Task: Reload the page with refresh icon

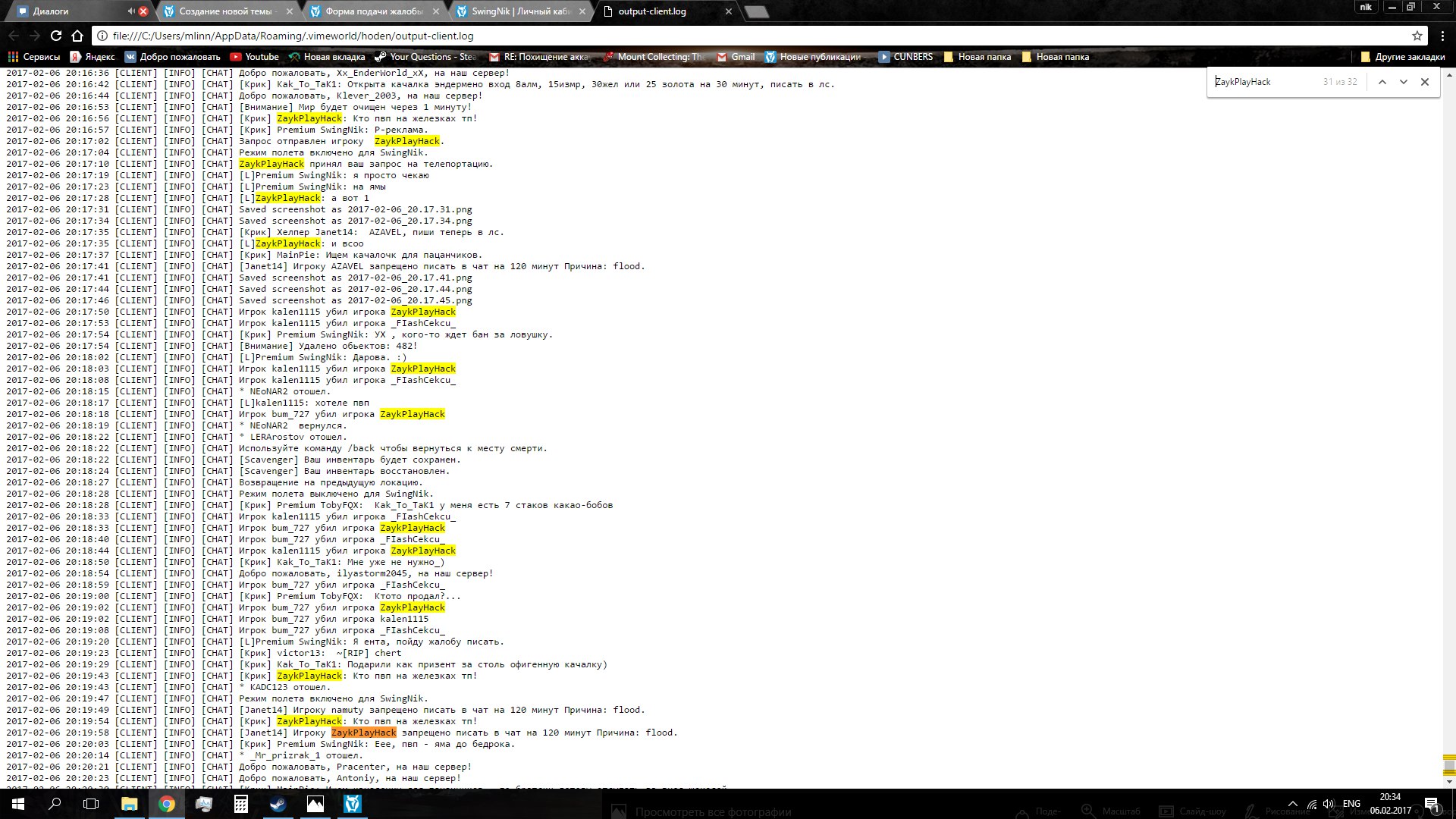Action: (x=56, y=36)
